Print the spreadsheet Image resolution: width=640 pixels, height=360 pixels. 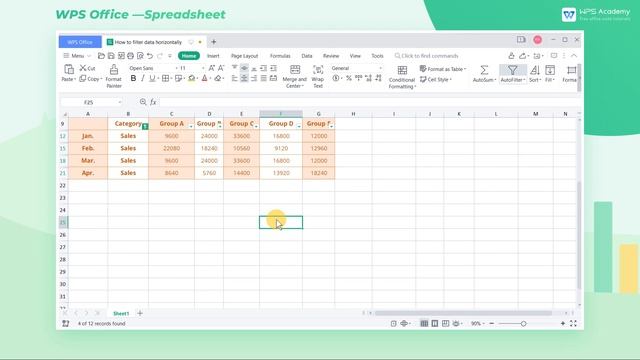131,56
